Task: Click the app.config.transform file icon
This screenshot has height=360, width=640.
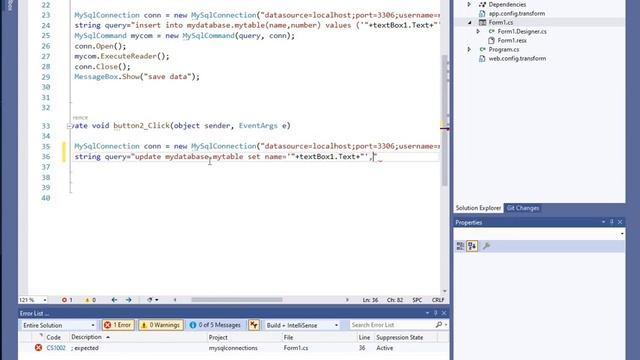Action: click(x=482, y=13)
